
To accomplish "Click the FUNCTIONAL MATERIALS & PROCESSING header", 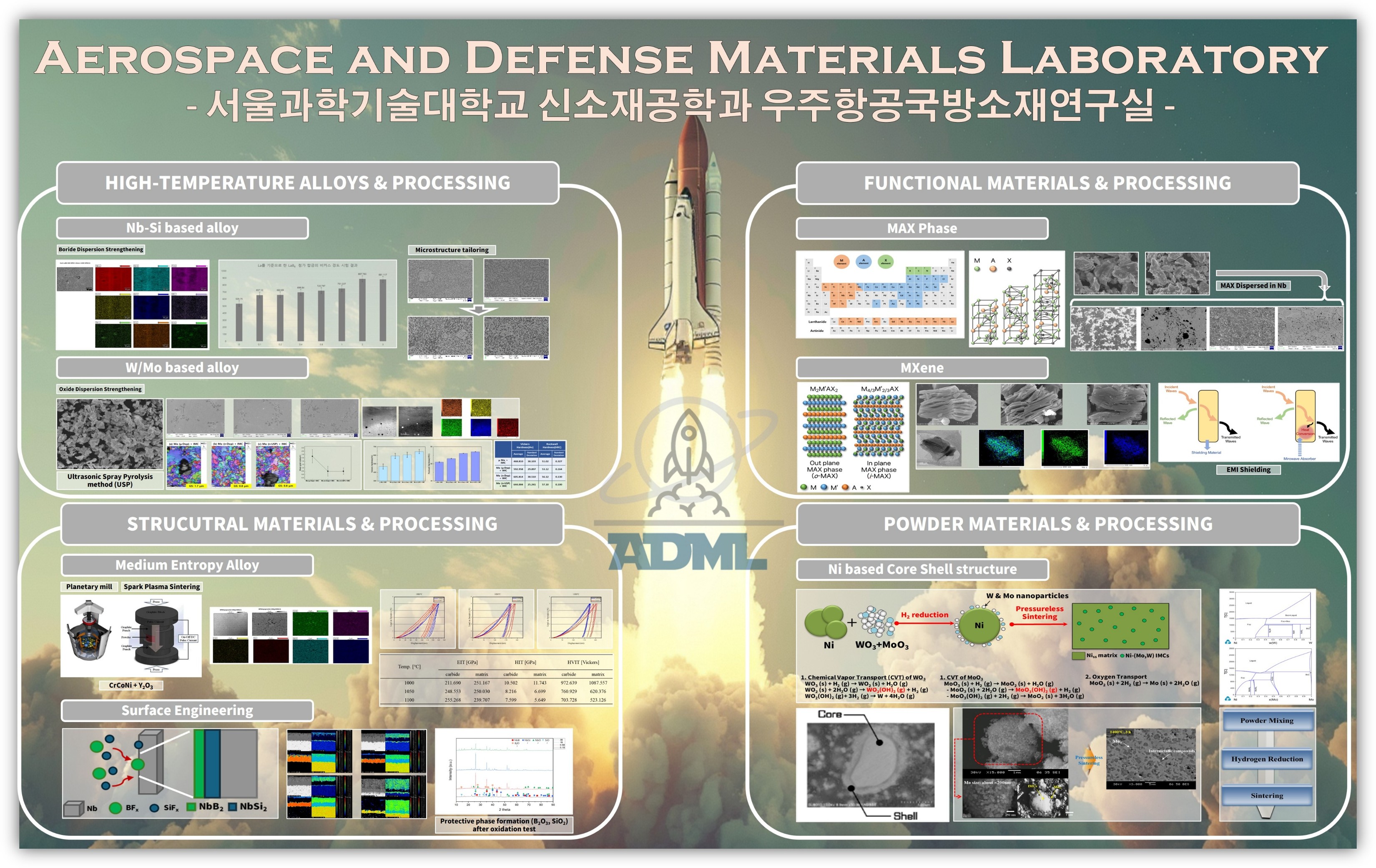I will 1047,183.
